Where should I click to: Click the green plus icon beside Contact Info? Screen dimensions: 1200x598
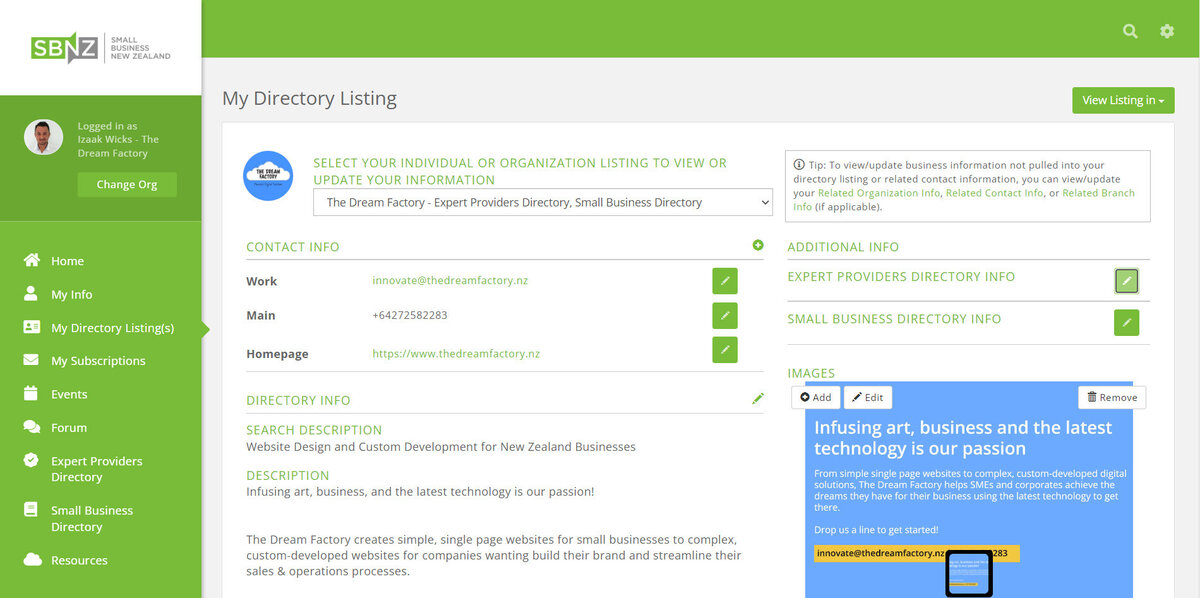[x=758, y=245]
